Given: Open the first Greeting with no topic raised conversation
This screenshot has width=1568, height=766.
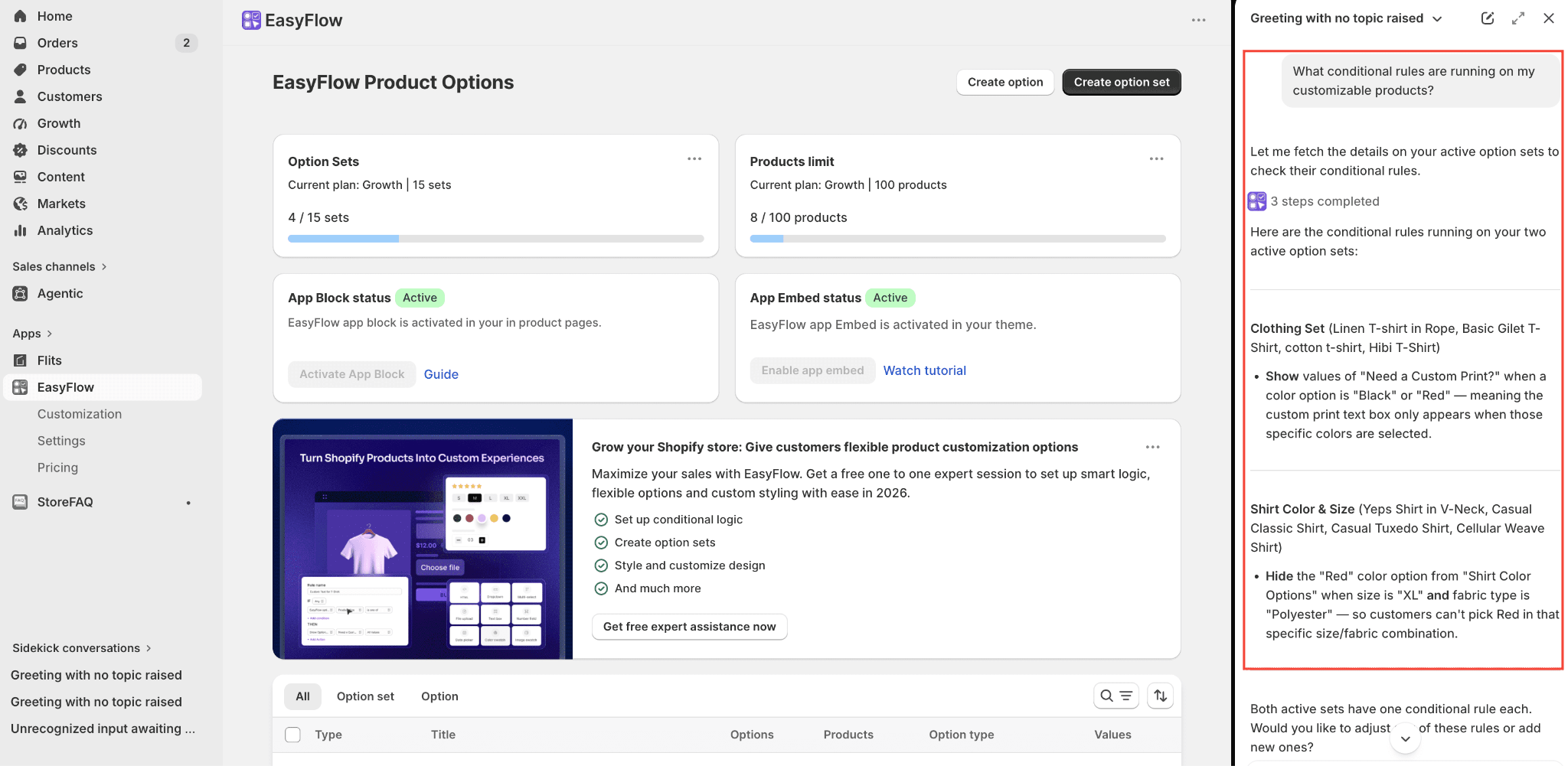Looking at the screenshot, I should click(96, 675).
